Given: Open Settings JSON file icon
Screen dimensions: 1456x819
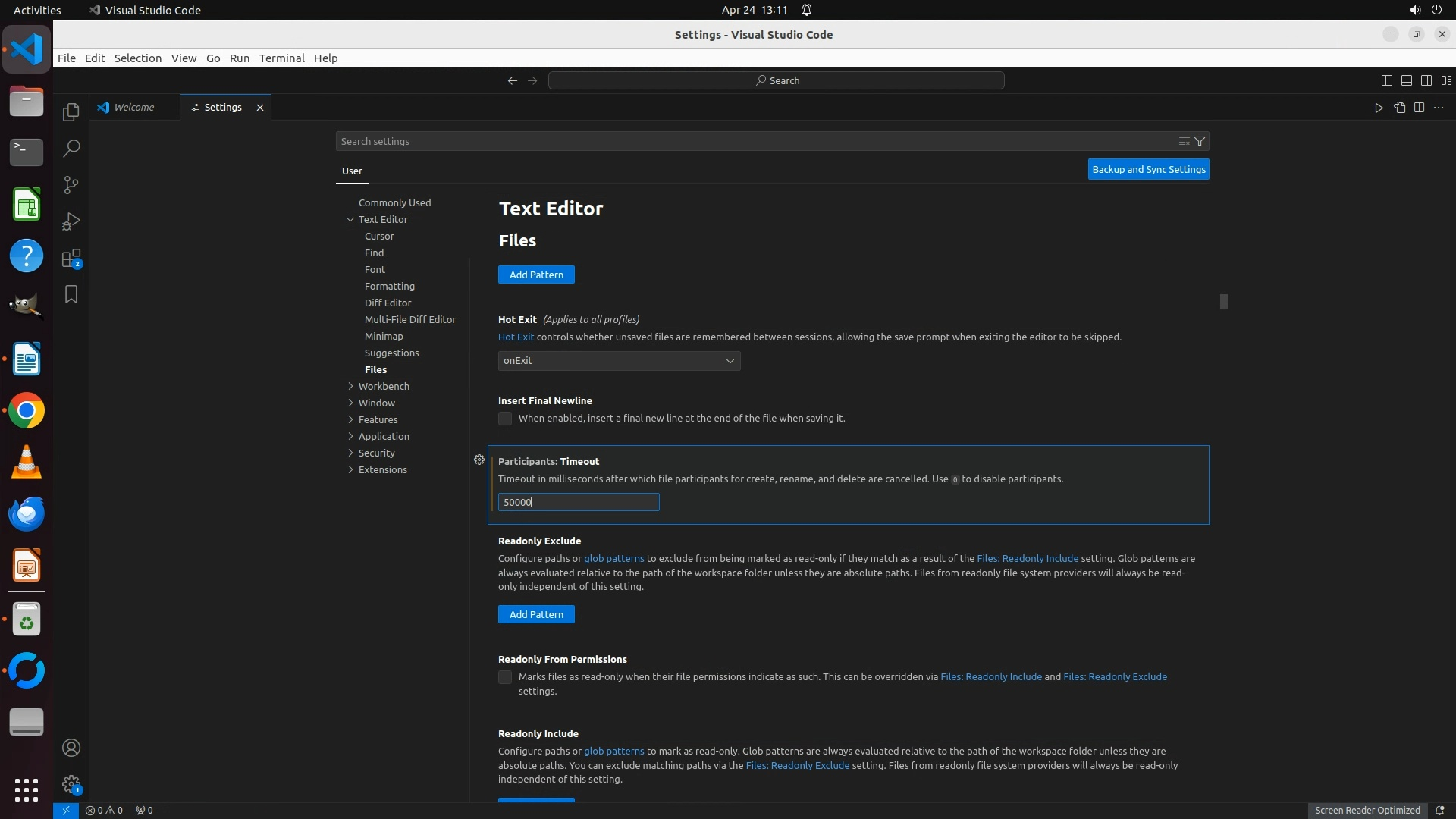Looking at the screenshot, I should tap(1399, 108).
